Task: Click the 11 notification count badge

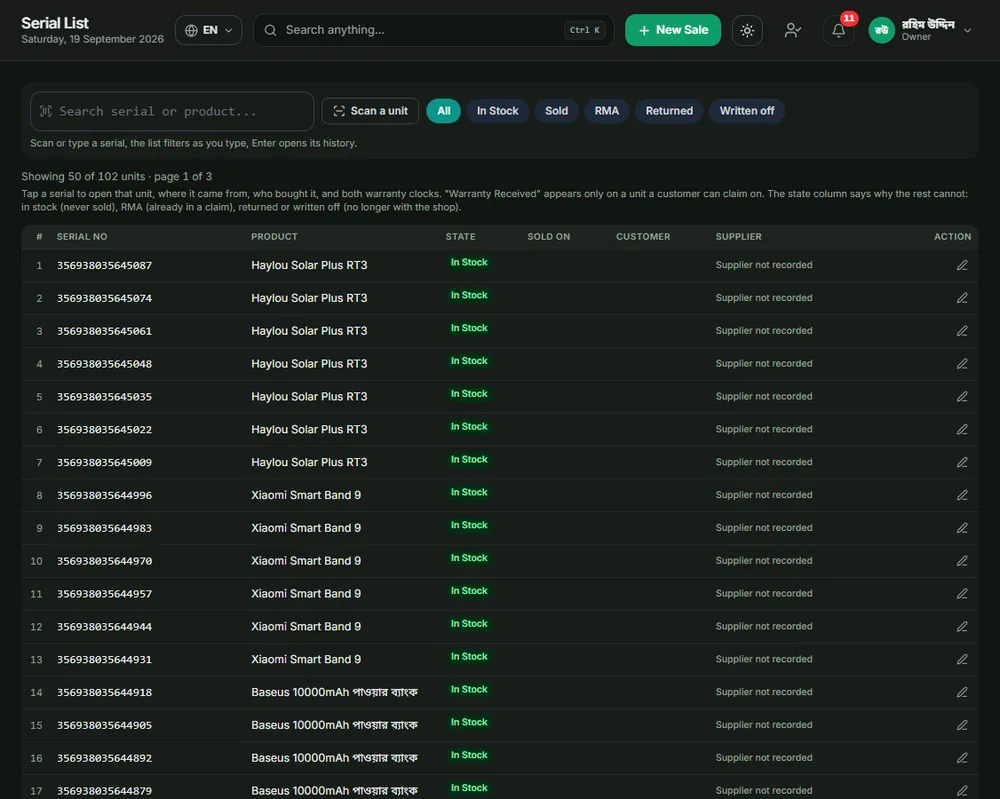Action: [x=849, y=18]
